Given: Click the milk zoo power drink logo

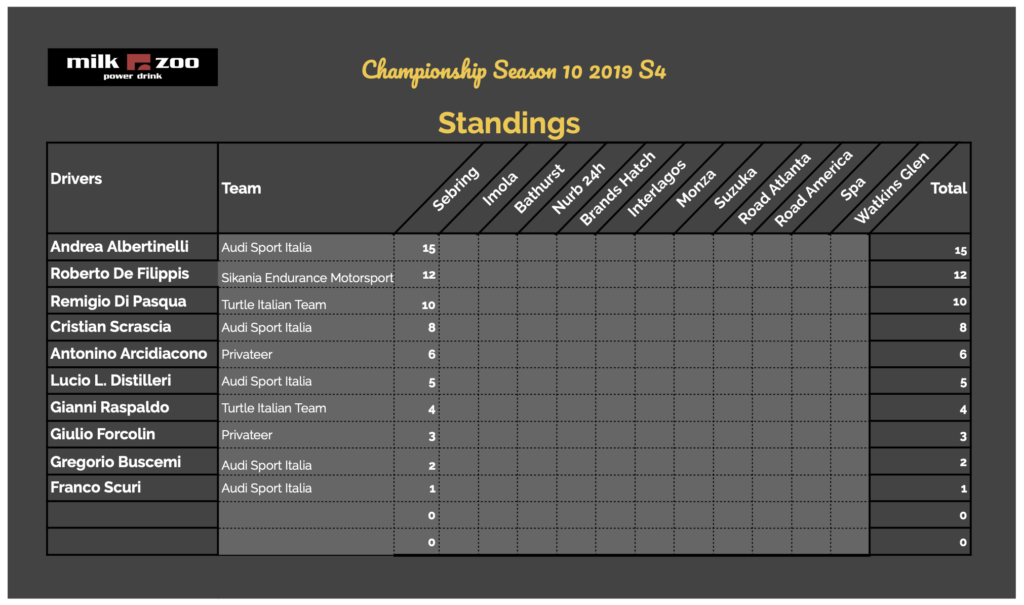Looking at the screenshot, I should click(x=133, y=67).
